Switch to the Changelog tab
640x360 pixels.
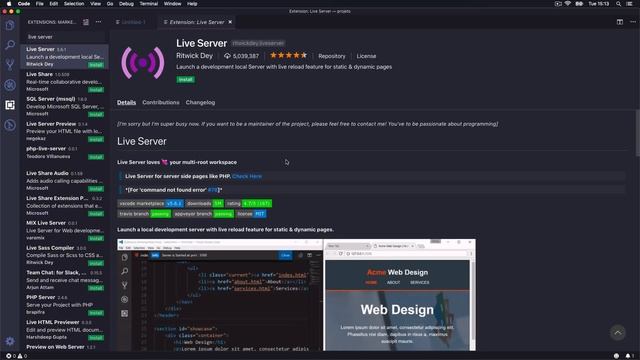200,102
